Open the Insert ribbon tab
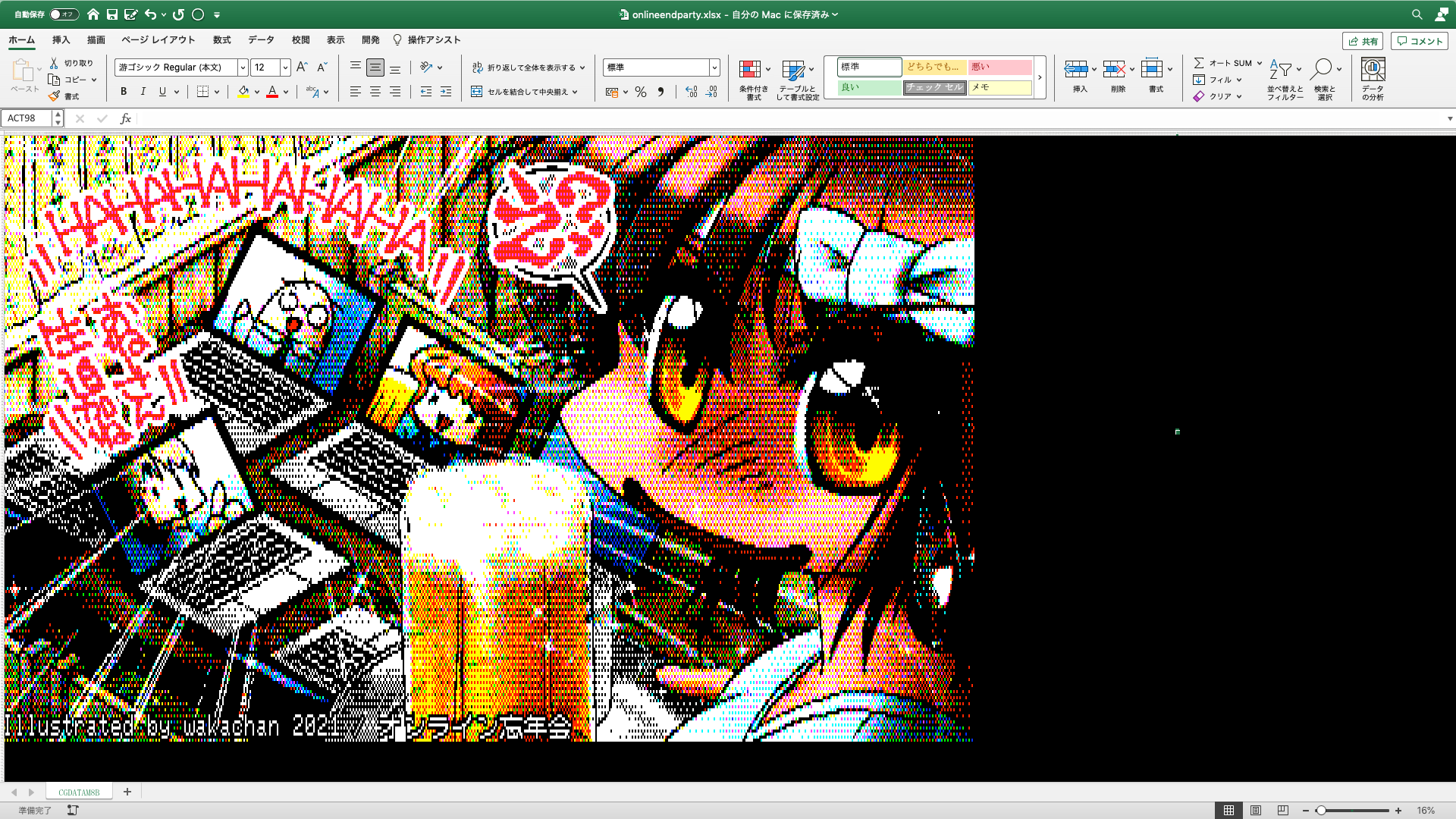 [x=61, y=40]
